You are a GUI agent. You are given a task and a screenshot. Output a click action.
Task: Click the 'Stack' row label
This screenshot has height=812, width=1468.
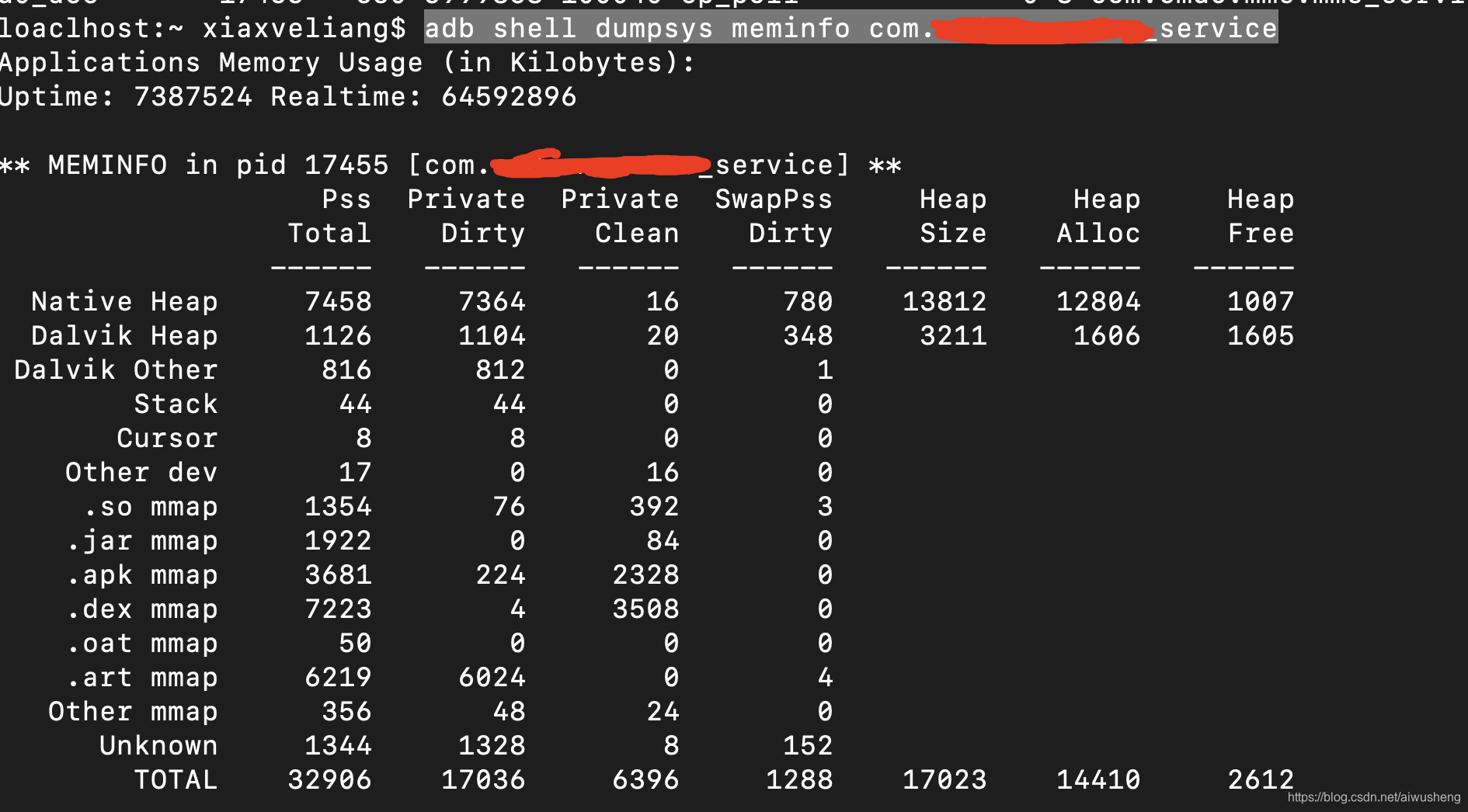(176, 404)
